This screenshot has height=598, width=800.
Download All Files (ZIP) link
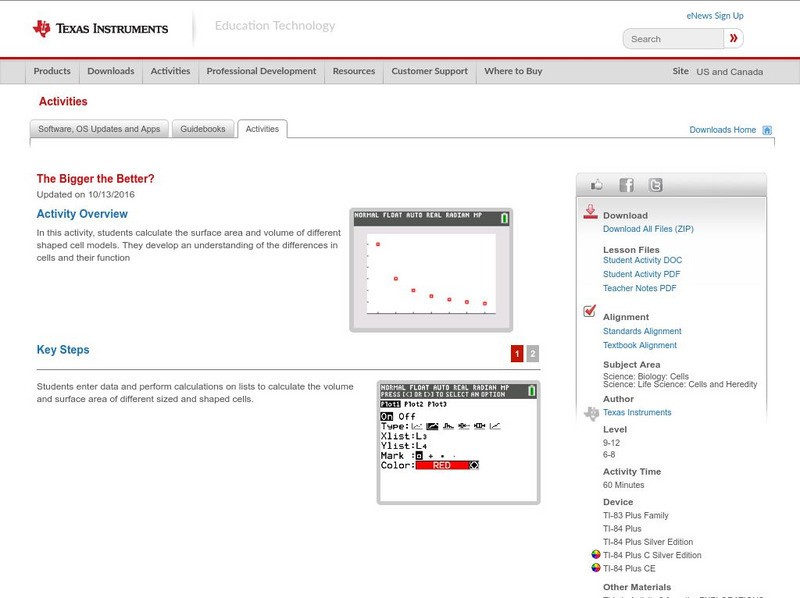pyautogui.click(x=649, y=229)
